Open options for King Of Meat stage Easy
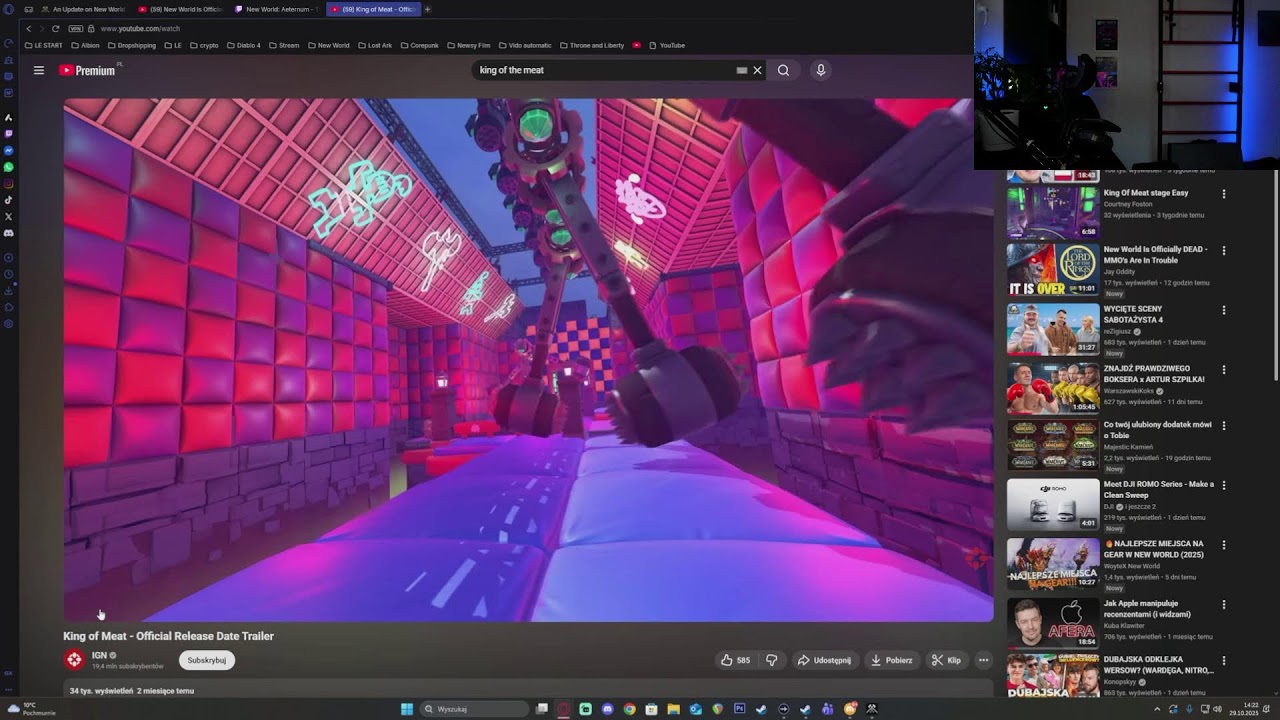Image resolution: width=1280 pixels, height=720 pixels. click(x=1223, y=194)
